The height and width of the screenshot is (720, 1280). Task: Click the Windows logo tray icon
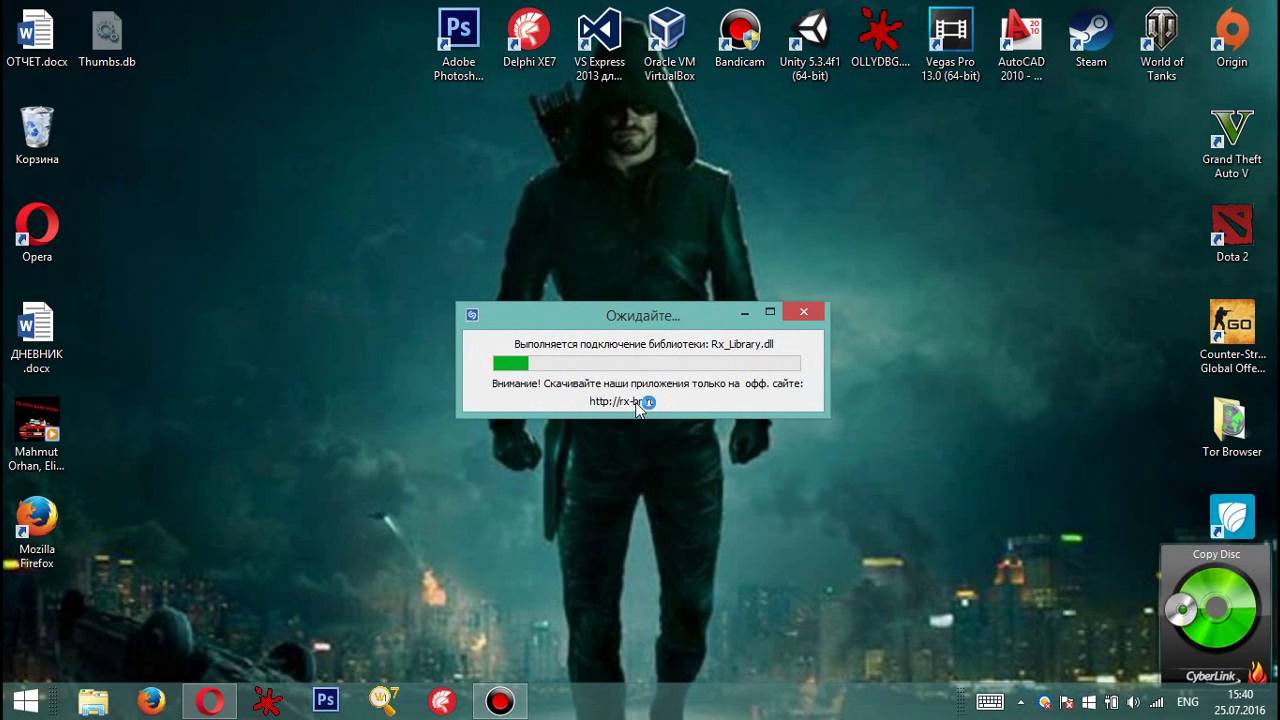pyautogui.click(x=1089, y=702)
